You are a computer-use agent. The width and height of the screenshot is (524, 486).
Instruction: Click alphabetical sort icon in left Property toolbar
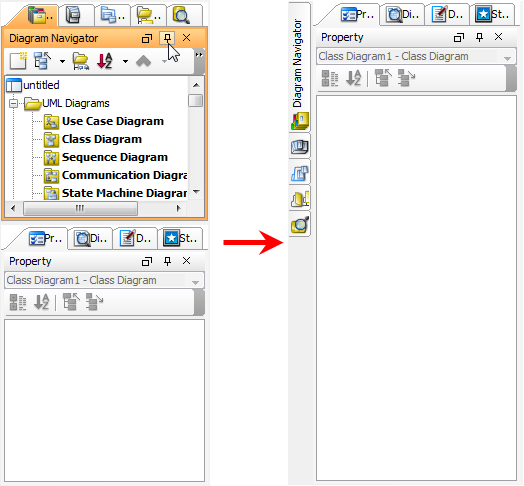(42, 302)
